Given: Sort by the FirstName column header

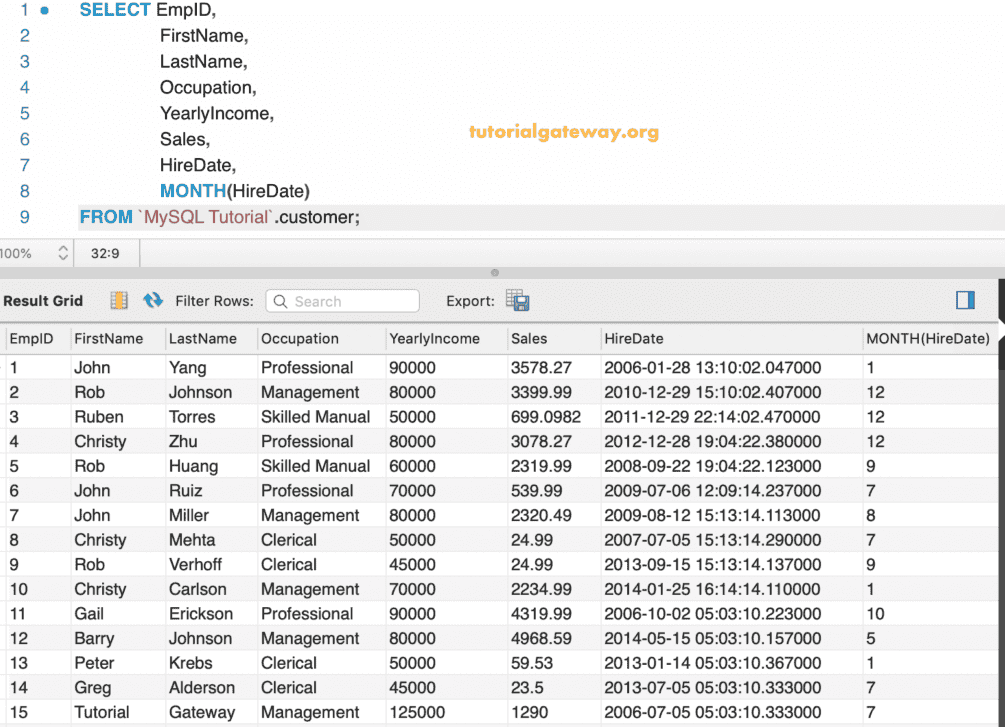Looking at the screenshot, I should [x=108, y=339].
